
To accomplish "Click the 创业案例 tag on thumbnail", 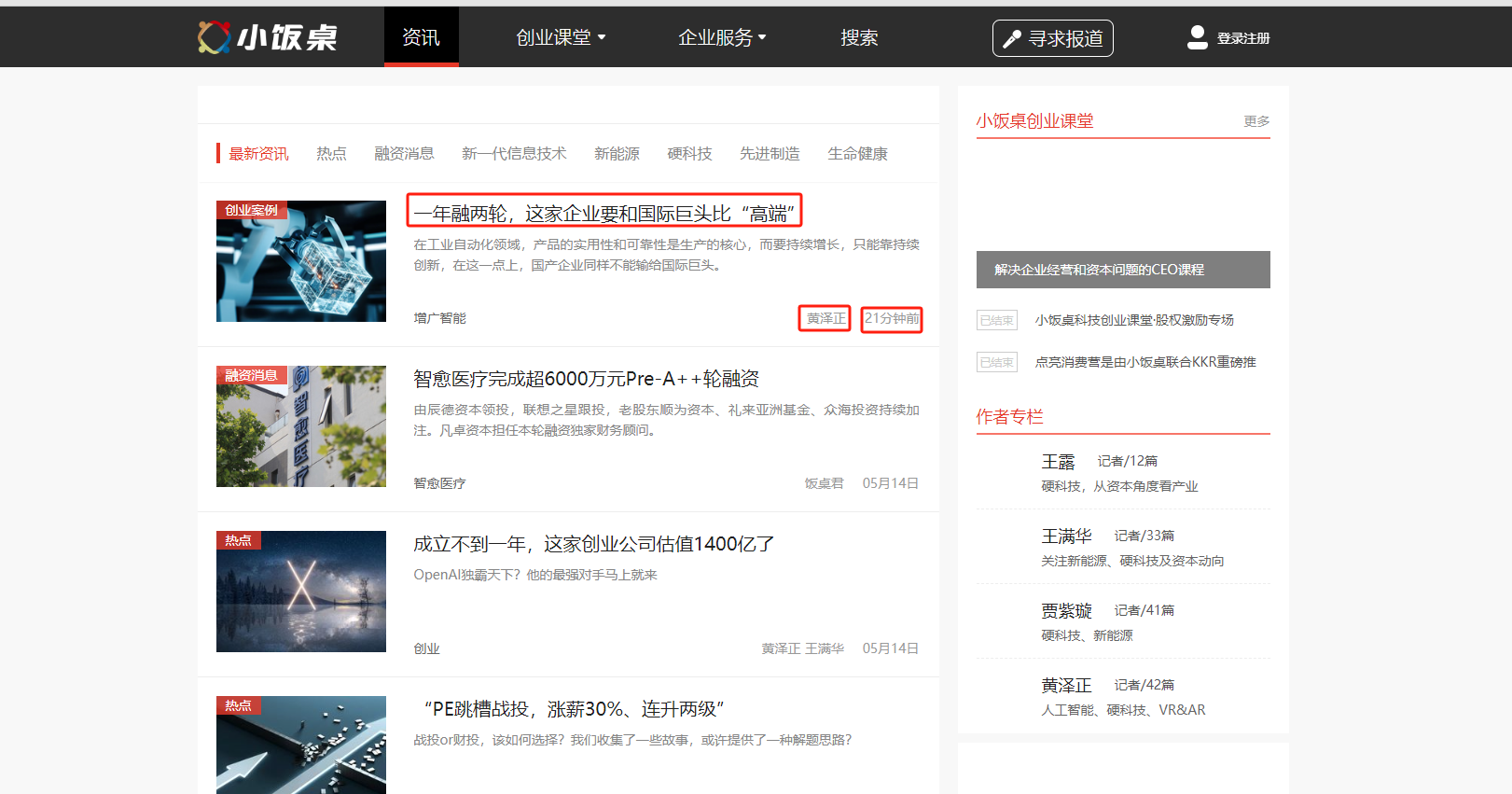I will [251, 210].
